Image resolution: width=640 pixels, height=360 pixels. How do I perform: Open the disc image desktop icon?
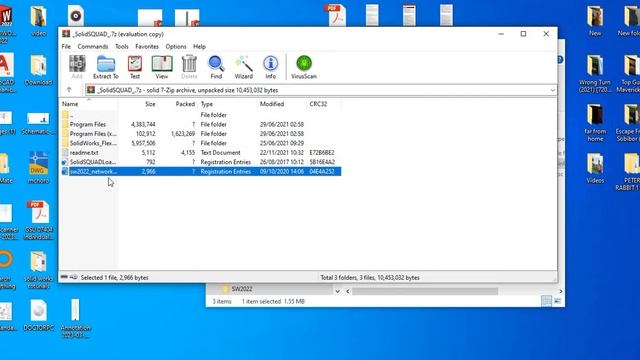76,16
